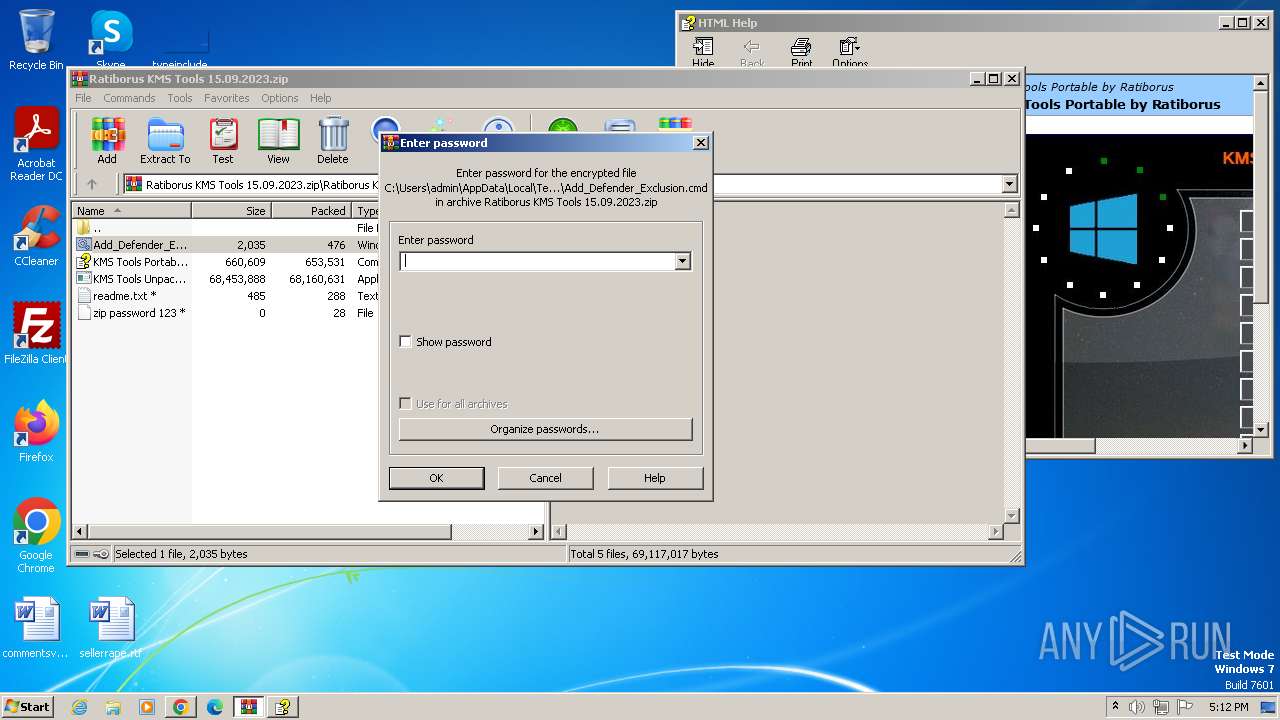
Task: Click the HTML Help taskbar button
Action: [284, 707]
